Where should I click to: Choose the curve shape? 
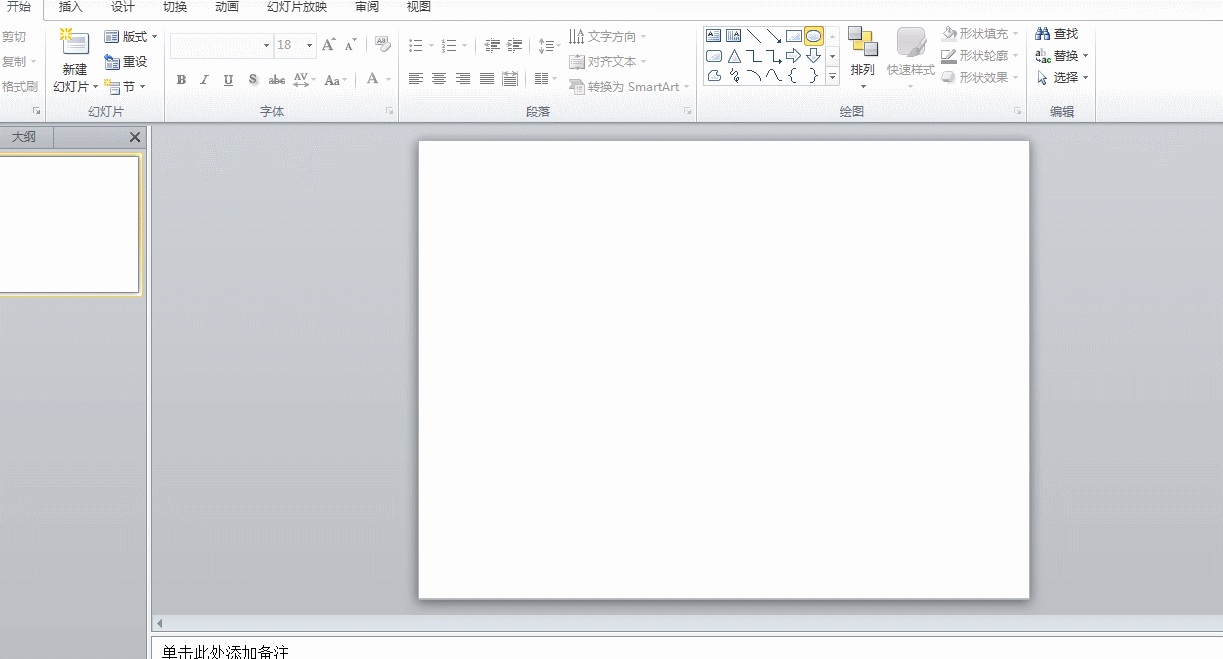coord(774,75)
